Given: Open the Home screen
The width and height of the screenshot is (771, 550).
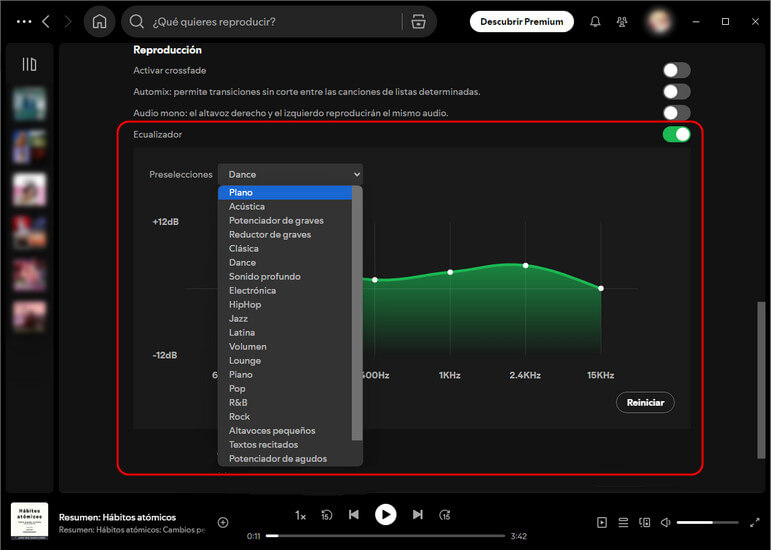Looking at the screenshot, I should [99, 22].
